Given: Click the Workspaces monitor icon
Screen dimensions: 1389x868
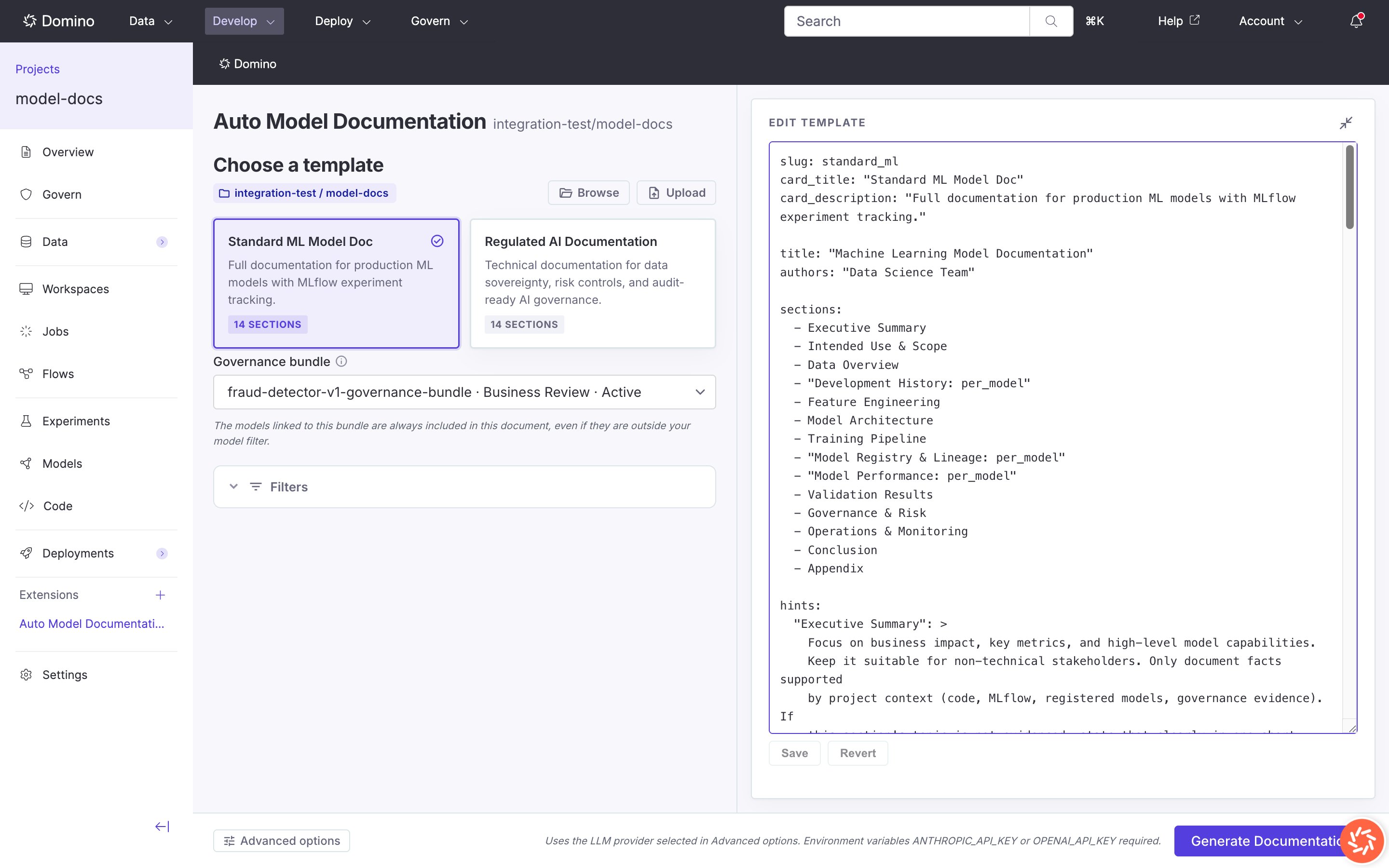Looking at the screenshot, I should click(26, 289).
